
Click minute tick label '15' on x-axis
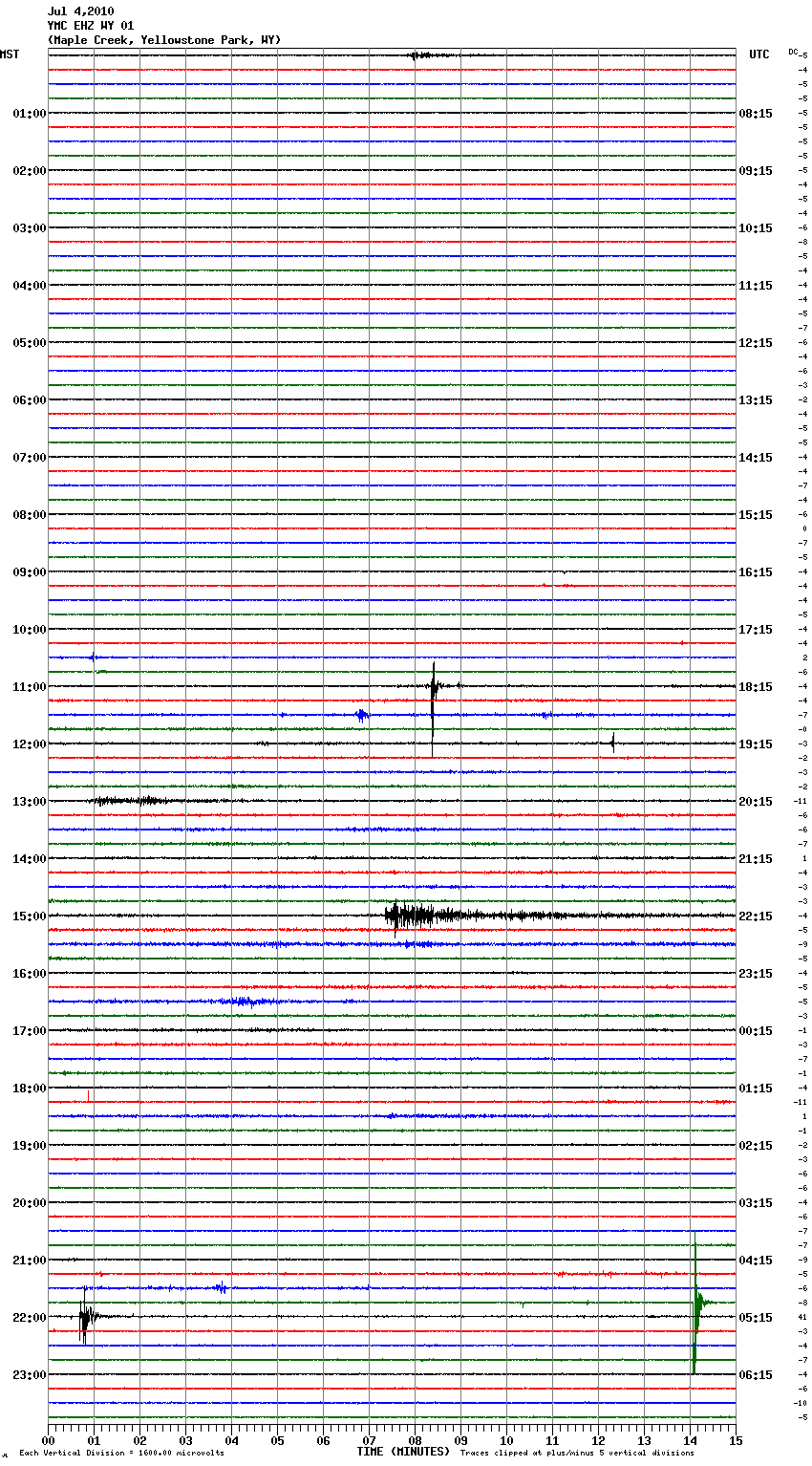coord(735,1440)
